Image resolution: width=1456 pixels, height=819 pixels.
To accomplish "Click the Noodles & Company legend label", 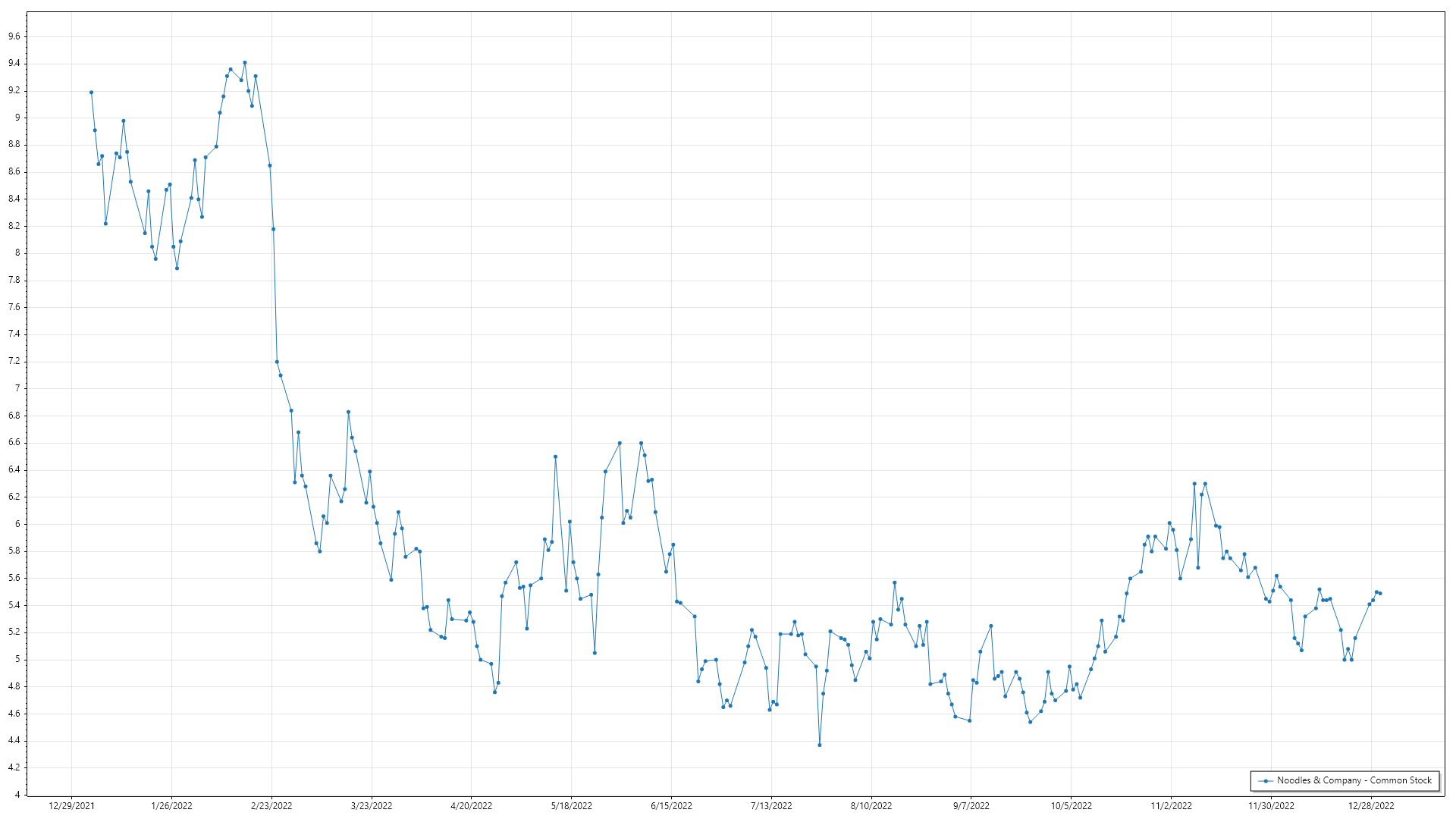I will pos(1354,780).
